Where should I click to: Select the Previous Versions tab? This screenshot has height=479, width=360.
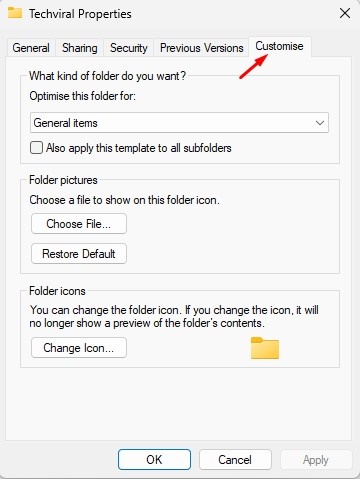click(201, 48)
